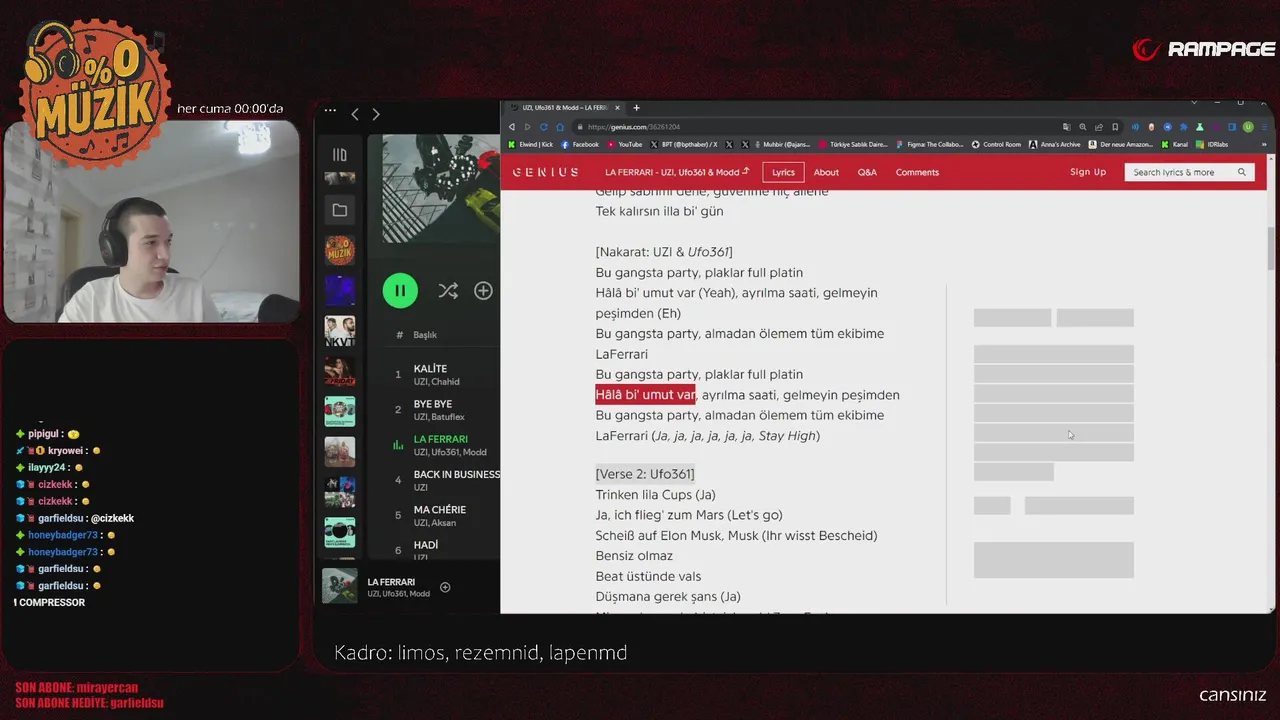This screenshot has width=1280, height=720.
Task: Play track KALİTE by UZI, Chahid
Action: 442,374
